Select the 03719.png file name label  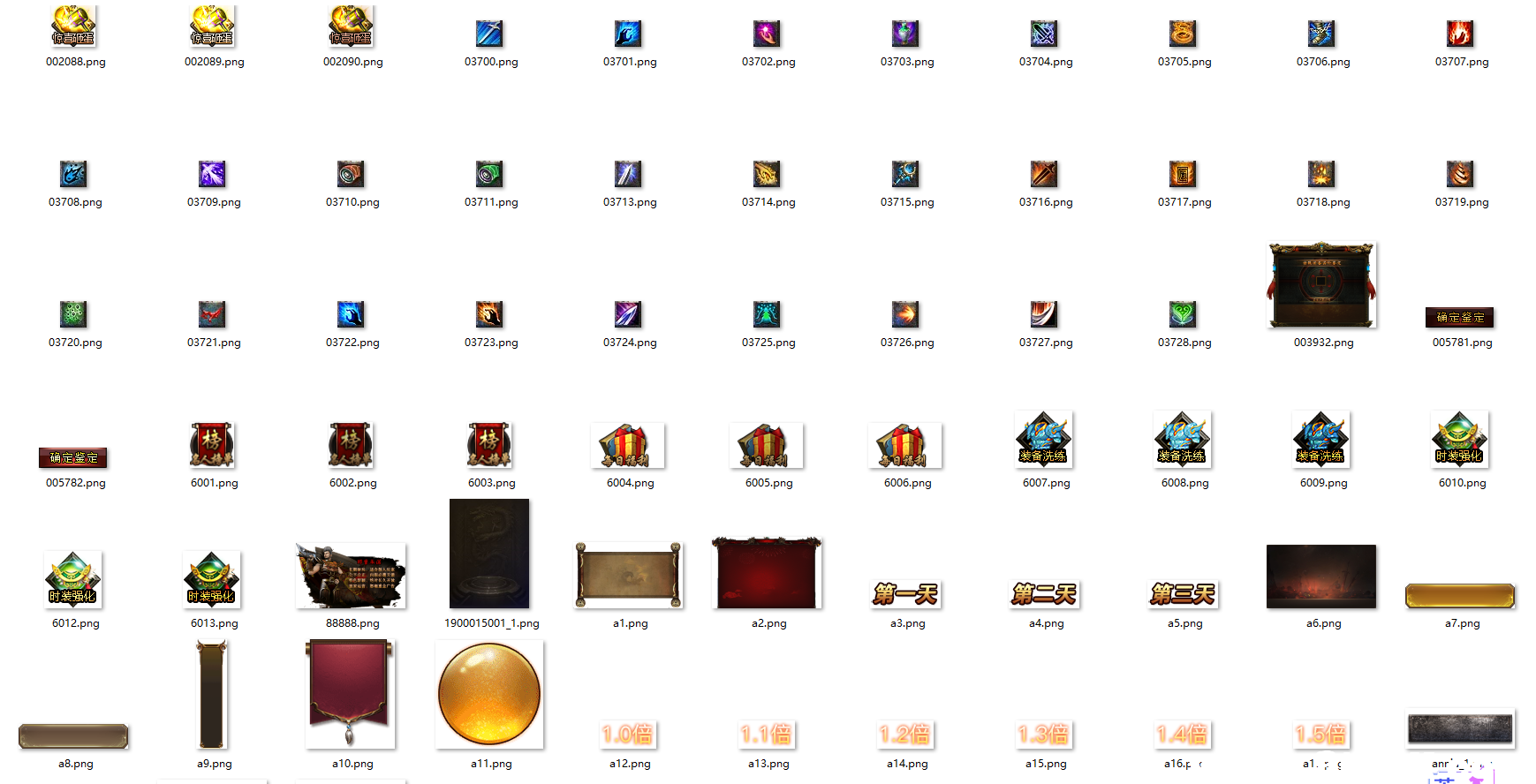tap(1462, 202)
